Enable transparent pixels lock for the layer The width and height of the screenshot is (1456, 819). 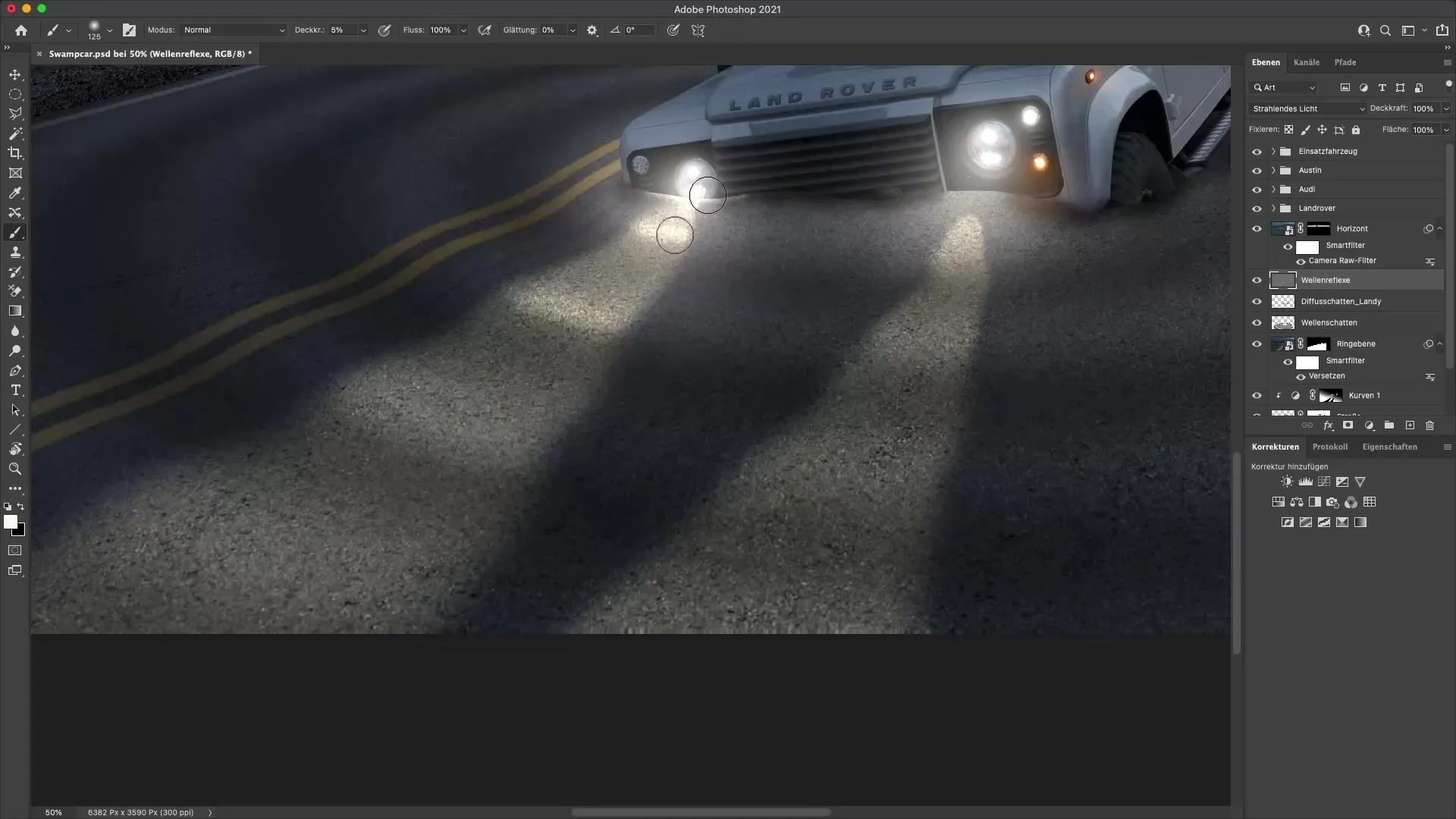point(1290,129)
